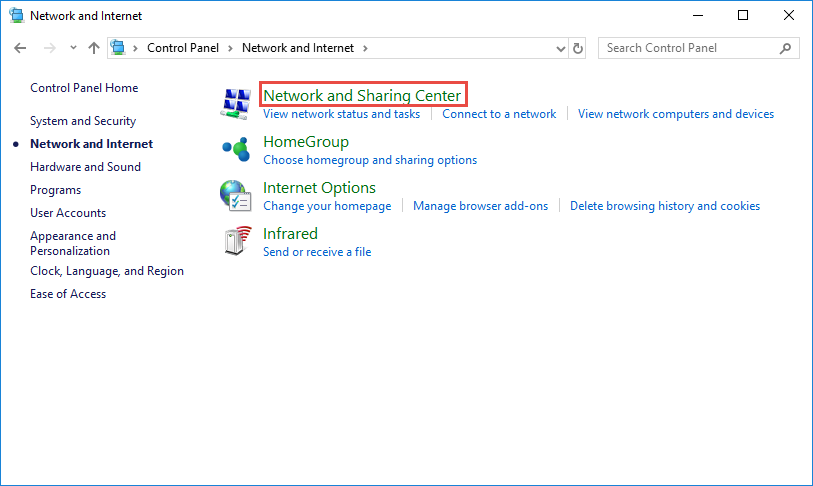
Task: Expand chevron before Control Panel breadcrumb
Action: pos(135,48)
